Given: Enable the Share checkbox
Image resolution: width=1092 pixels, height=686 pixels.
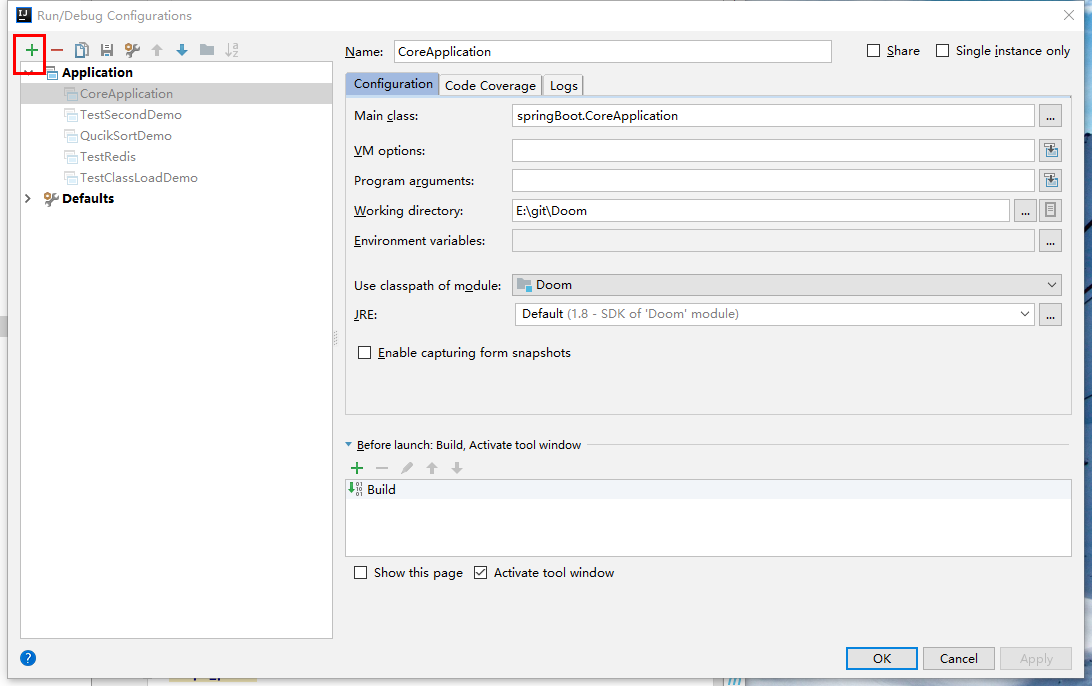Looking at the screenshot, I should (x=873, y=51).
